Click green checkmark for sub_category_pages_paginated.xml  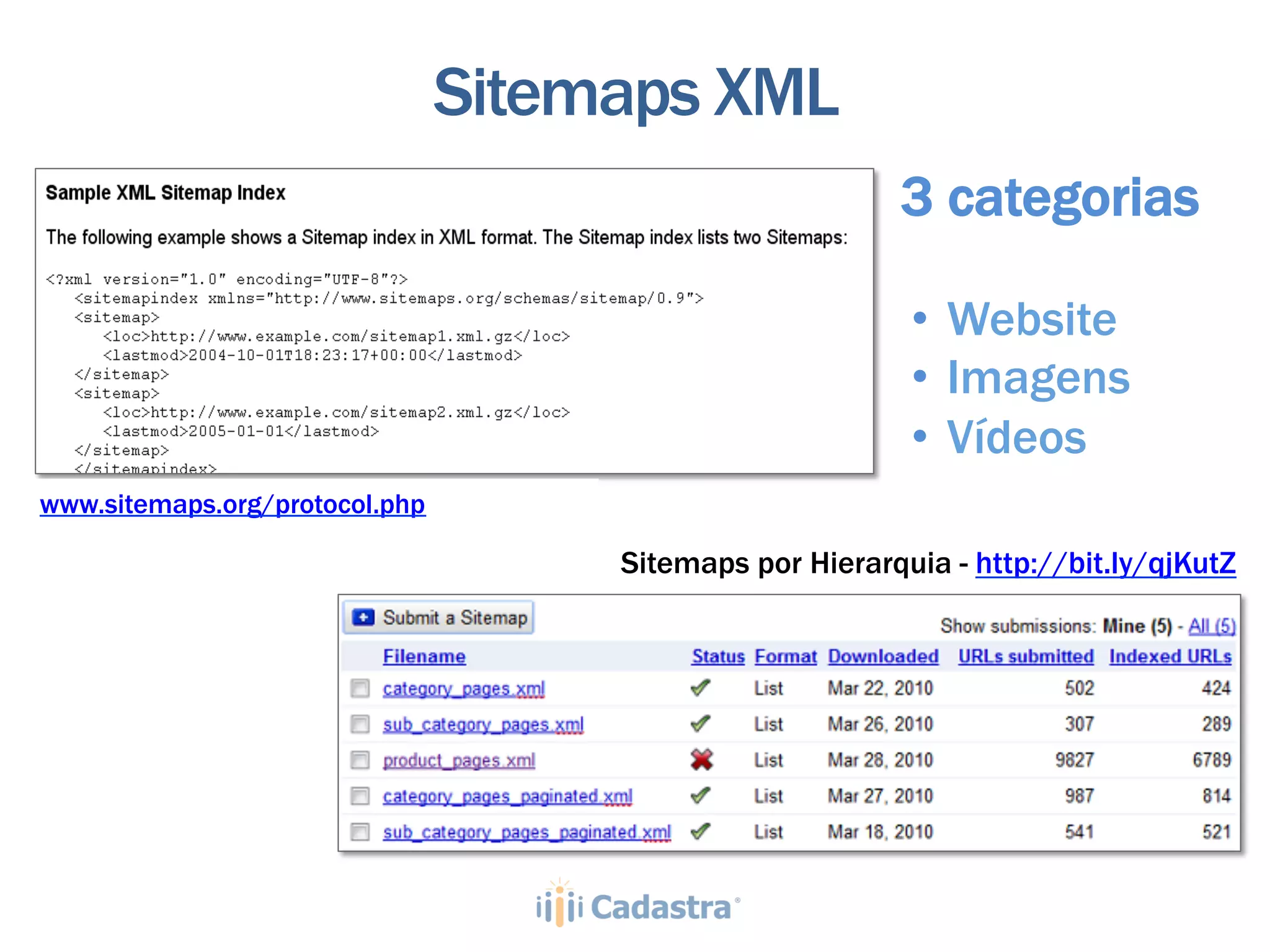(x=700, y=832)
